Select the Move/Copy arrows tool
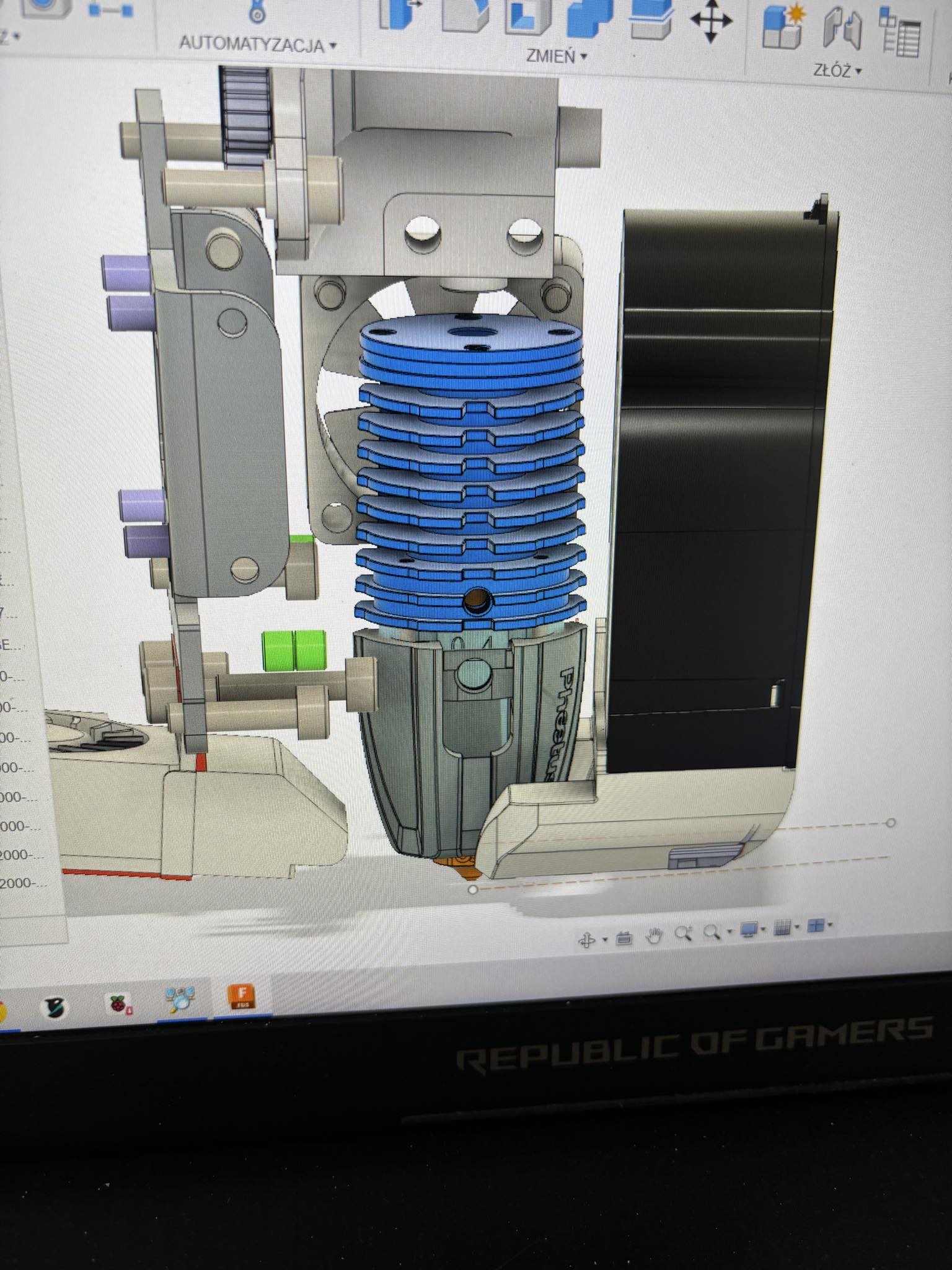The height and width of the screenshot is (1270, 952). 711,20
